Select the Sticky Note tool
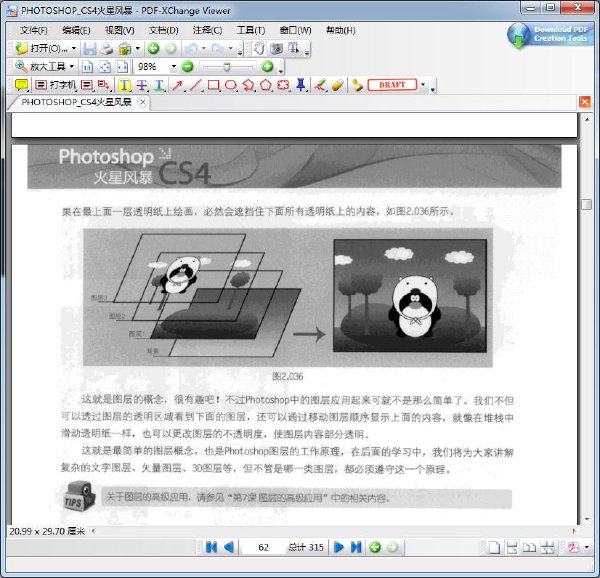 [x=21, y=85]
